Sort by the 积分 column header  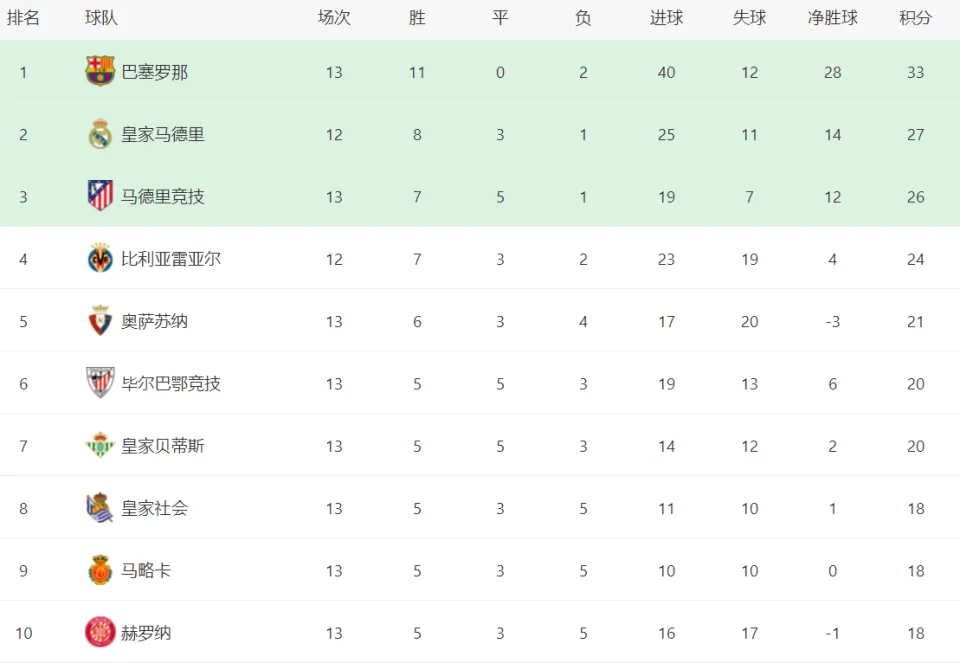(x=915, y=18)
